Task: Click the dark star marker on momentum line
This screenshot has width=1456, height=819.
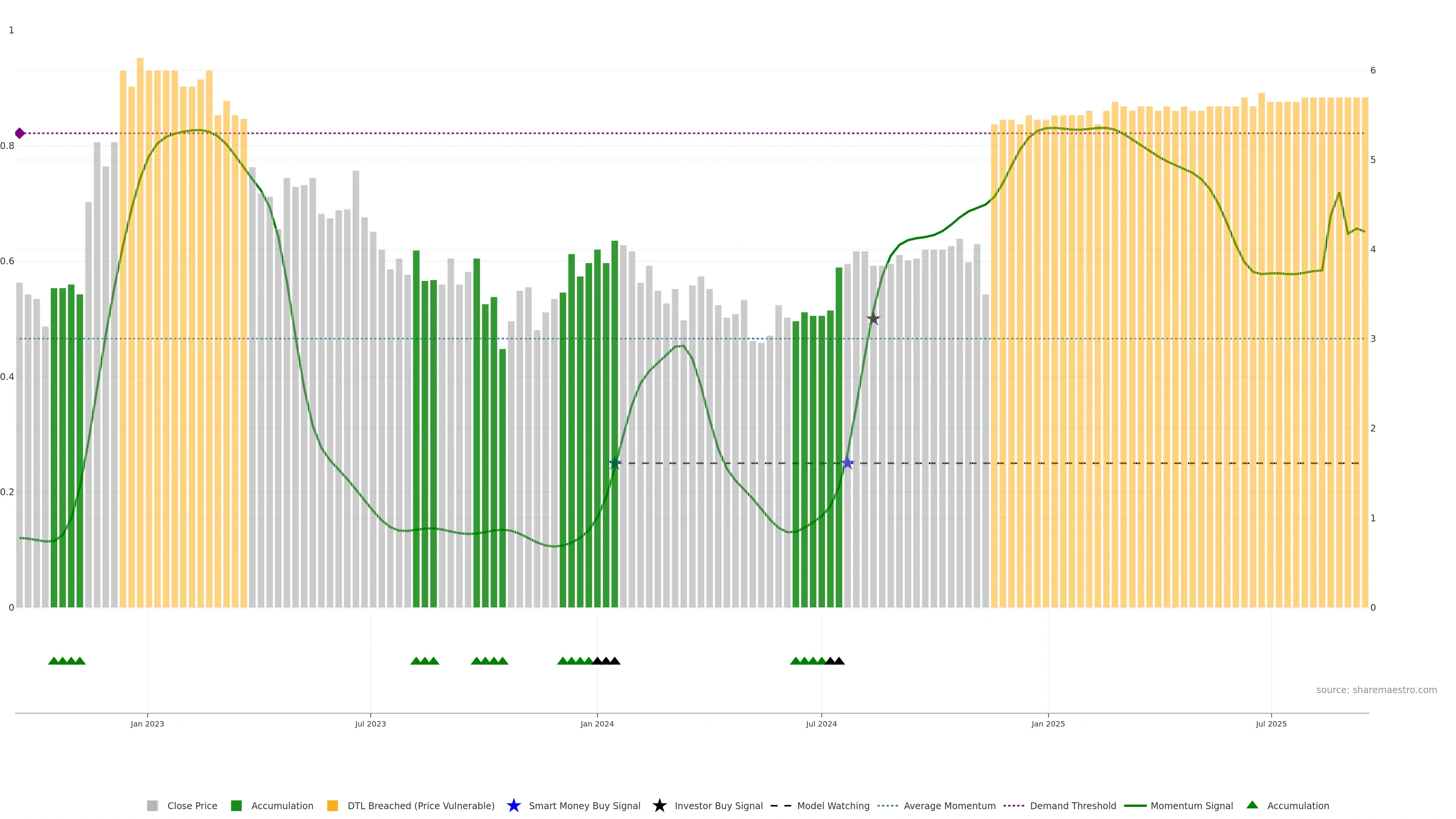Action: click(873, 319)
